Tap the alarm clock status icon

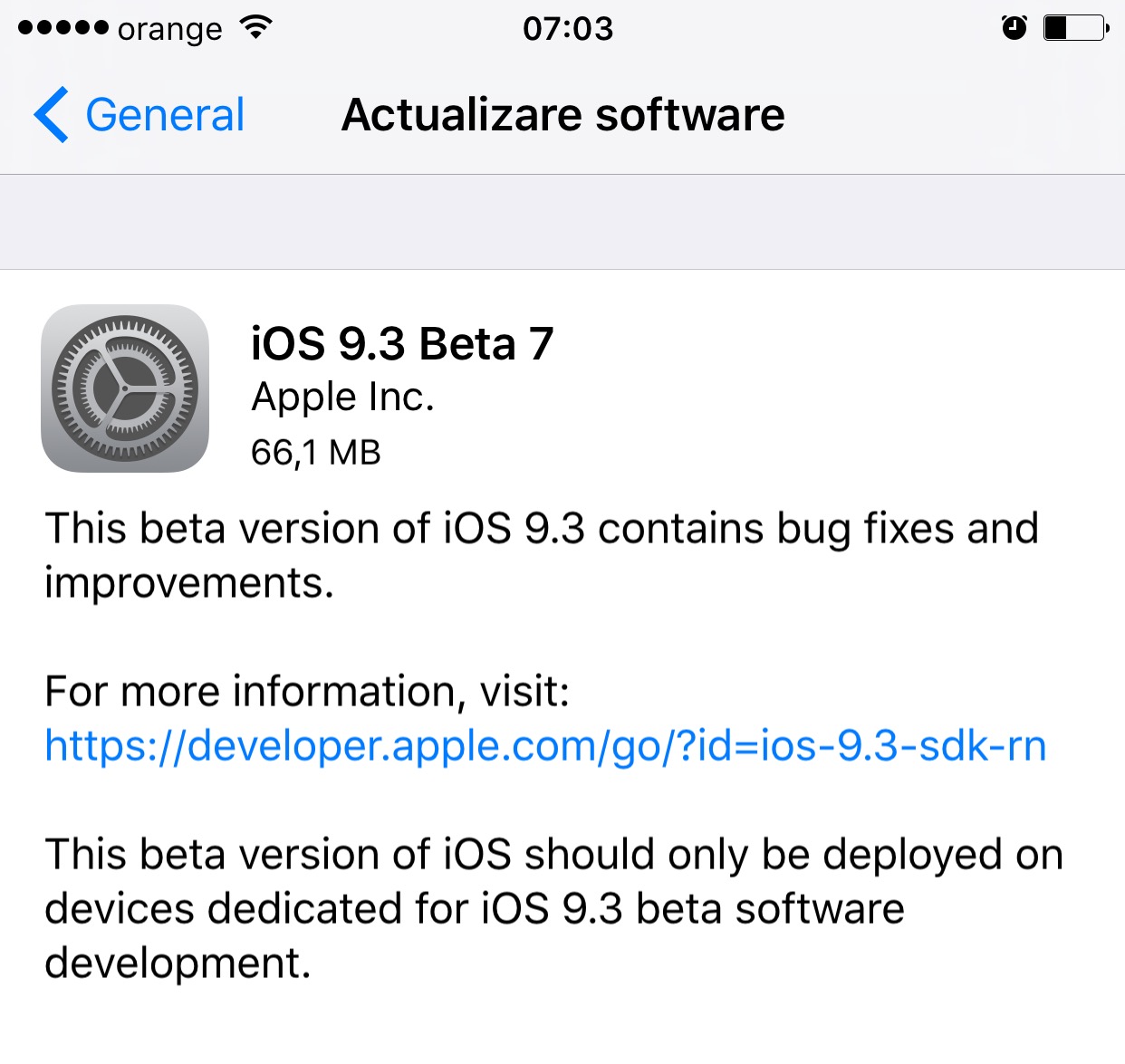coord(1014,28)
